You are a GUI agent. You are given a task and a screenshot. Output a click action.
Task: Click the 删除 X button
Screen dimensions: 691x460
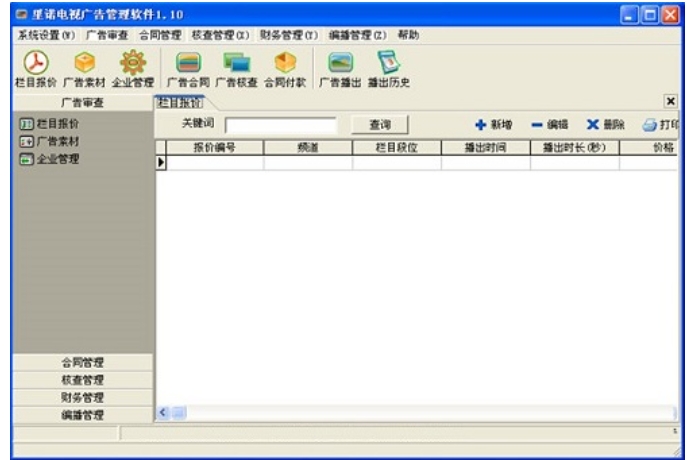(x=606, y=125)
